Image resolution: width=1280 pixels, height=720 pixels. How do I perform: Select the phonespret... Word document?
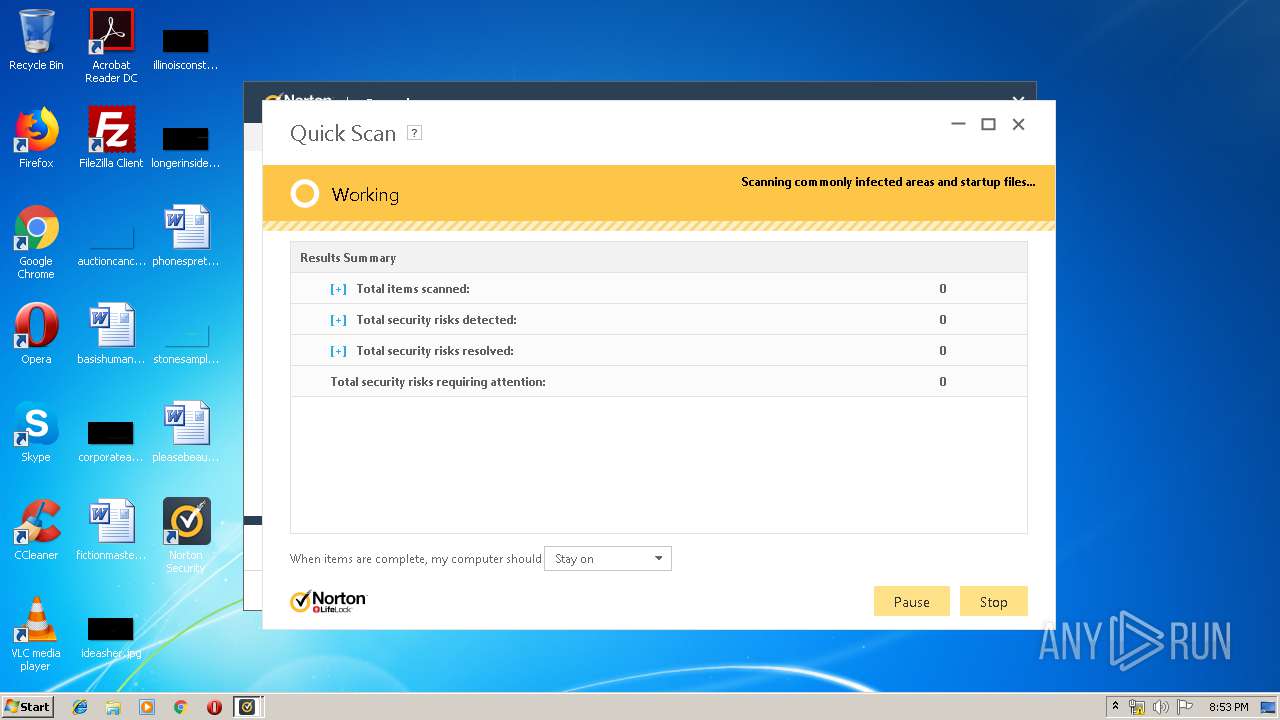pyautogui.click(x=186, y=236)
